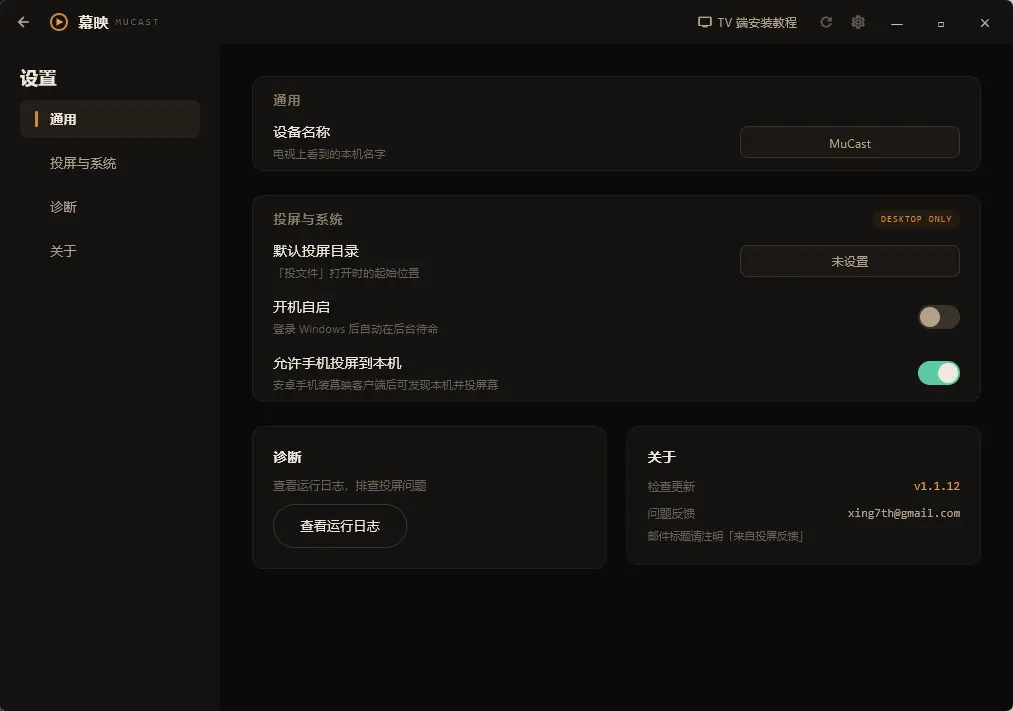Enable the 开机自启 toggle
The image size is (1013, 711).
pyautogui.click(x=939, y=317)
